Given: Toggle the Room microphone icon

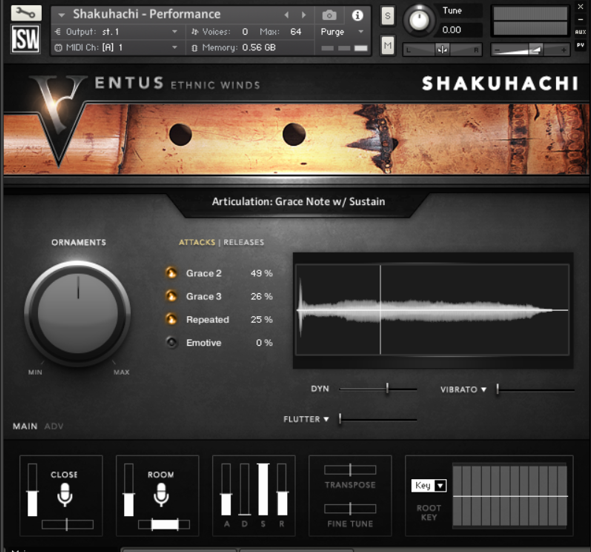Looking at the screenshot, I should click(x=161, y=494).
